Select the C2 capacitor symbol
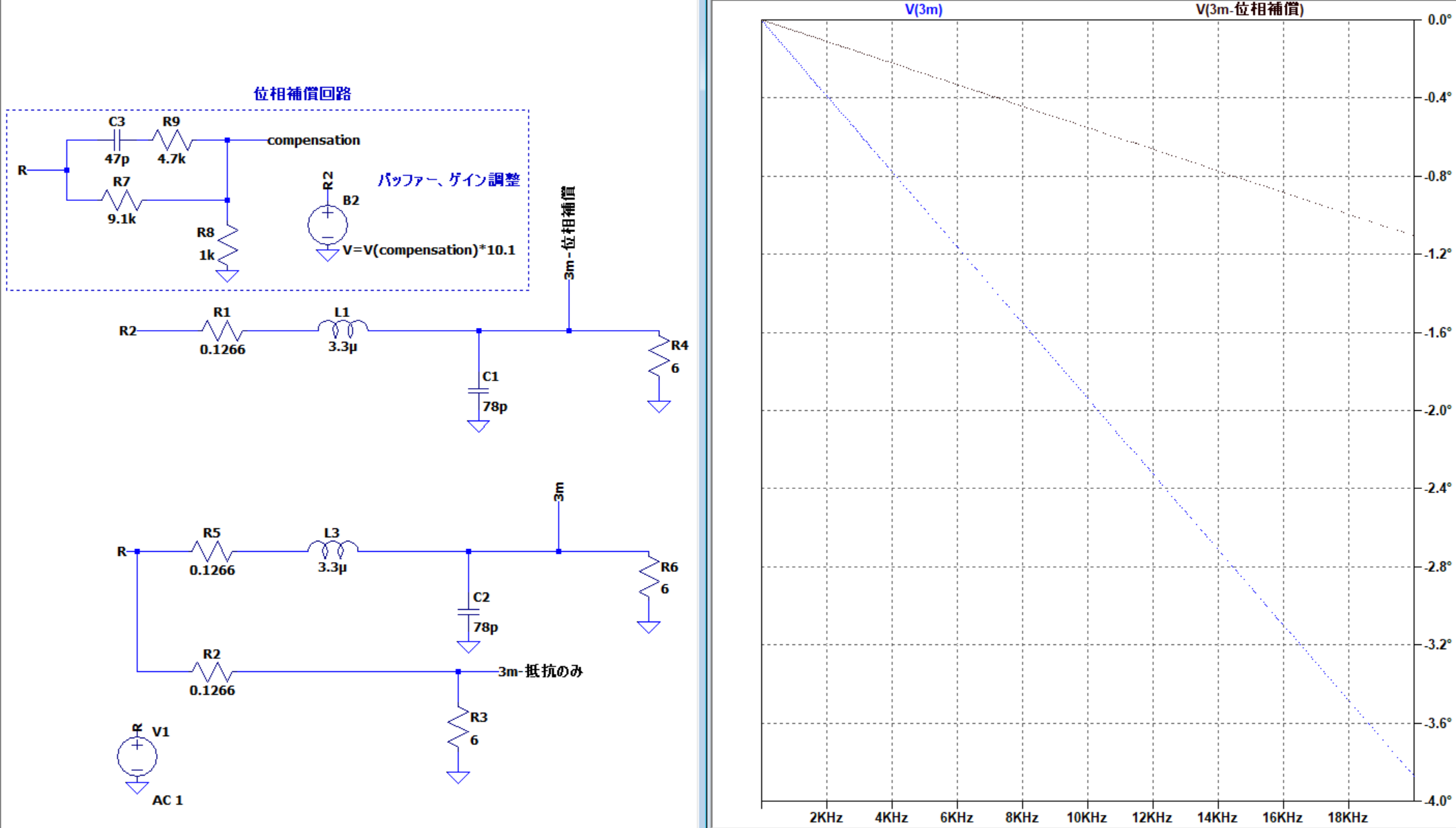 (468, 612)
